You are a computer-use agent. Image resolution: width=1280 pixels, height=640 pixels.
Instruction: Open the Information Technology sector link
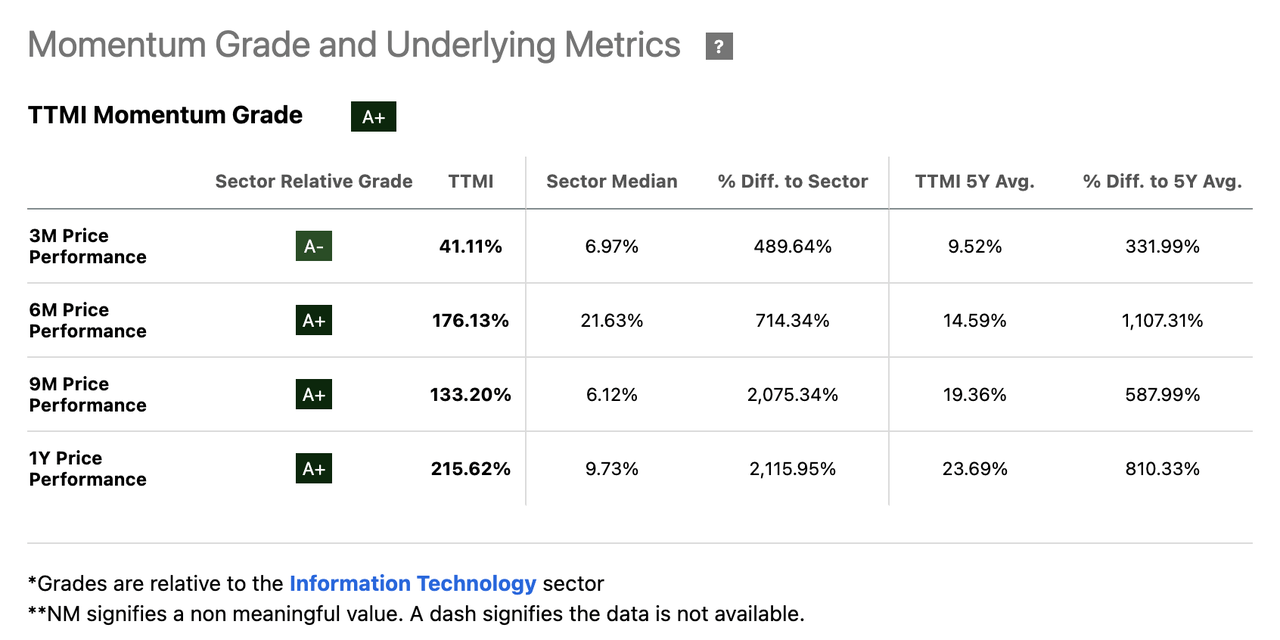pyautogui.click(x=413, y=583)
